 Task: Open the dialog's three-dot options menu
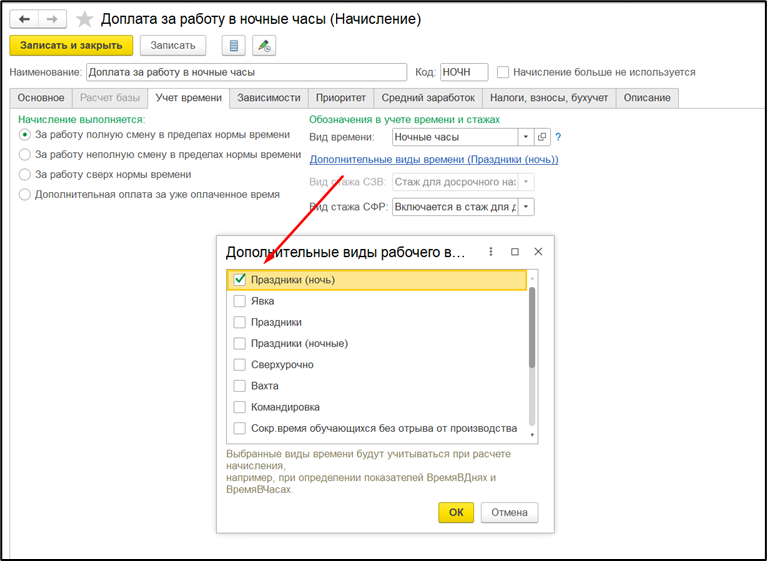[490, 252]
